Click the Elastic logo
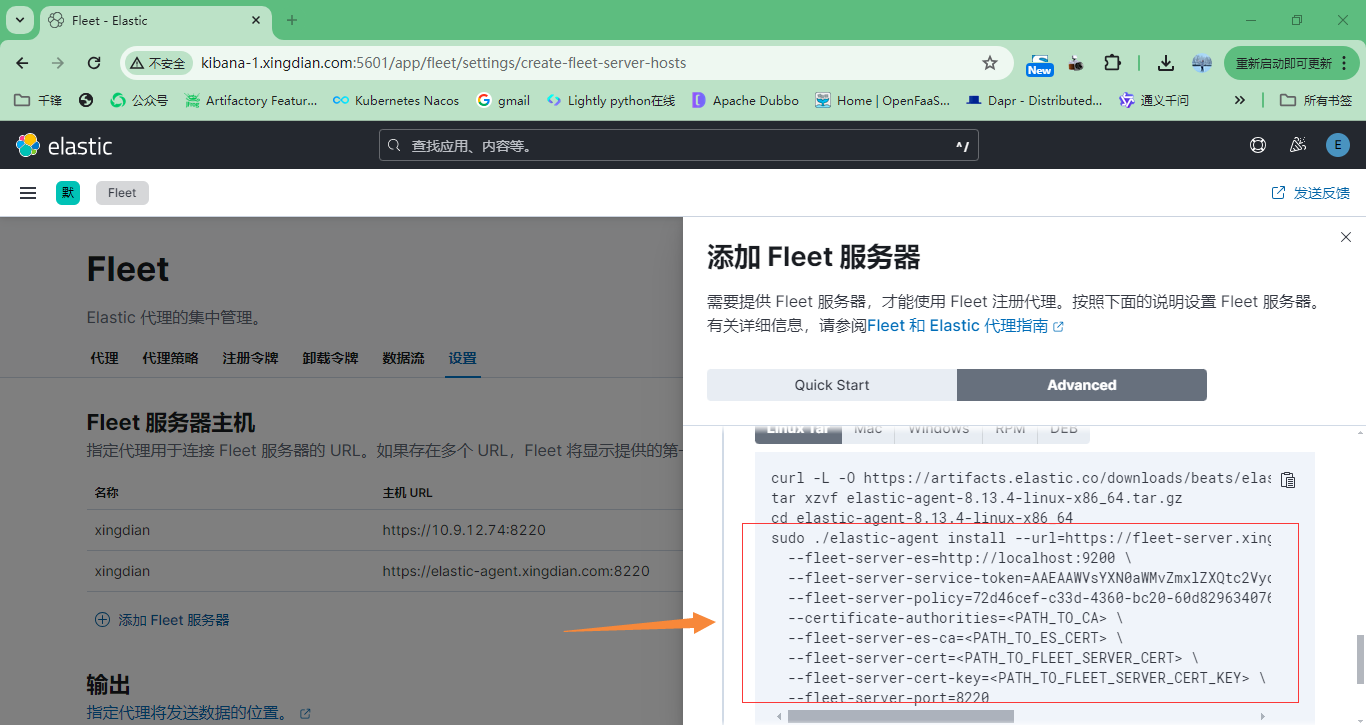The width and height of the screenshot is (1366, 725). click(x=64, y=146)
